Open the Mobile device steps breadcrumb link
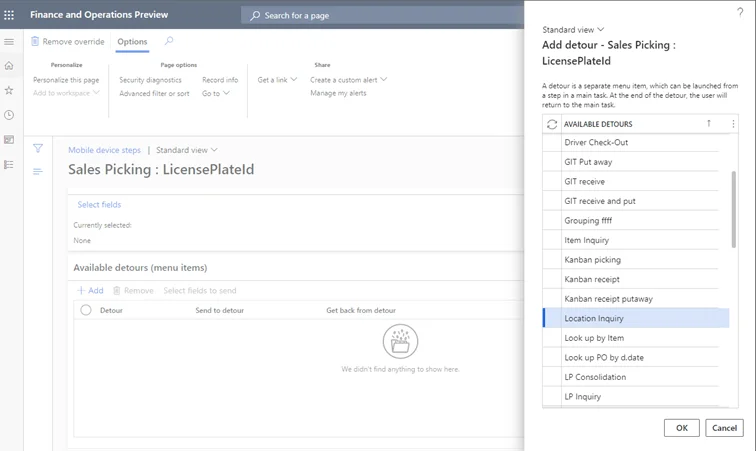The image size is (756, 451). pyautogui.click(x=104, y=150)
